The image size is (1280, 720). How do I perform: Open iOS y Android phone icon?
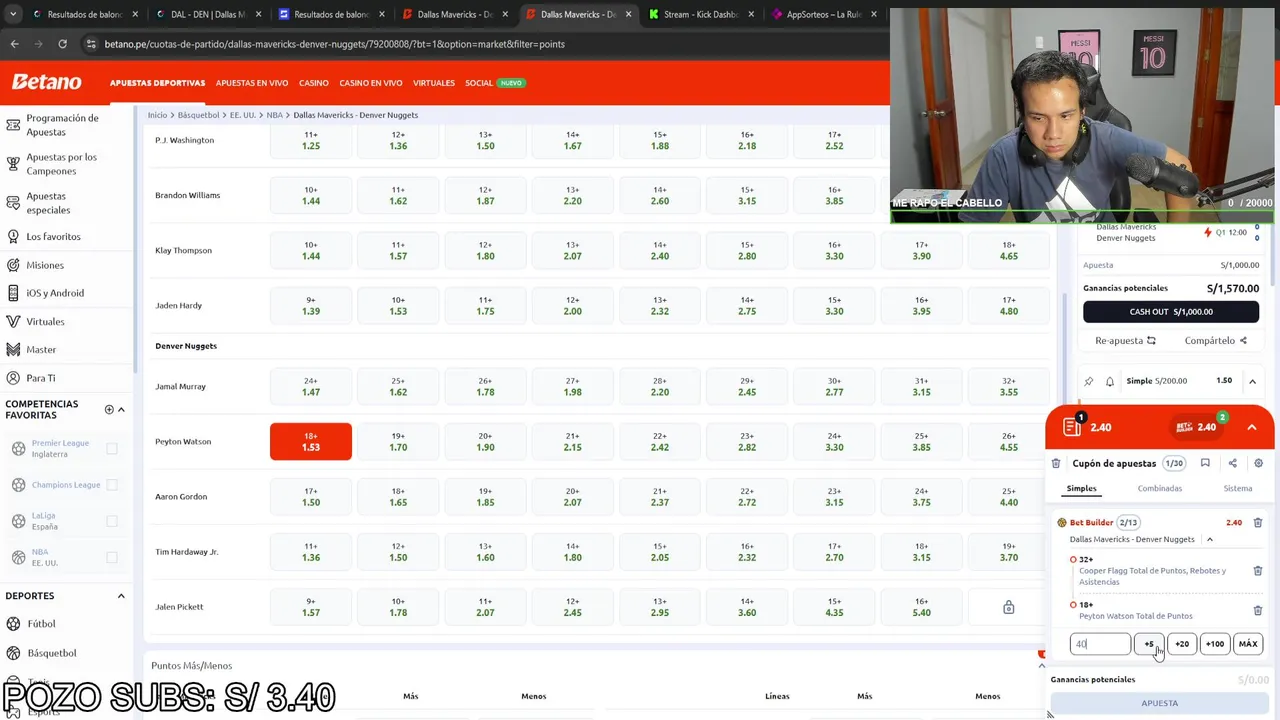13,293
